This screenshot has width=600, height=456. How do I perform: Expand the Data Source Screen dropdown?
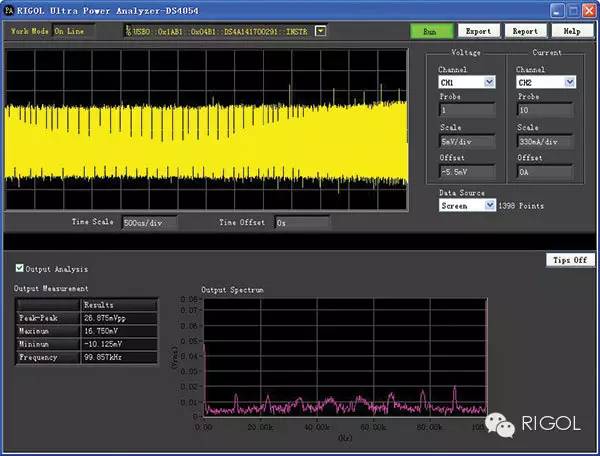pos(489,205)
